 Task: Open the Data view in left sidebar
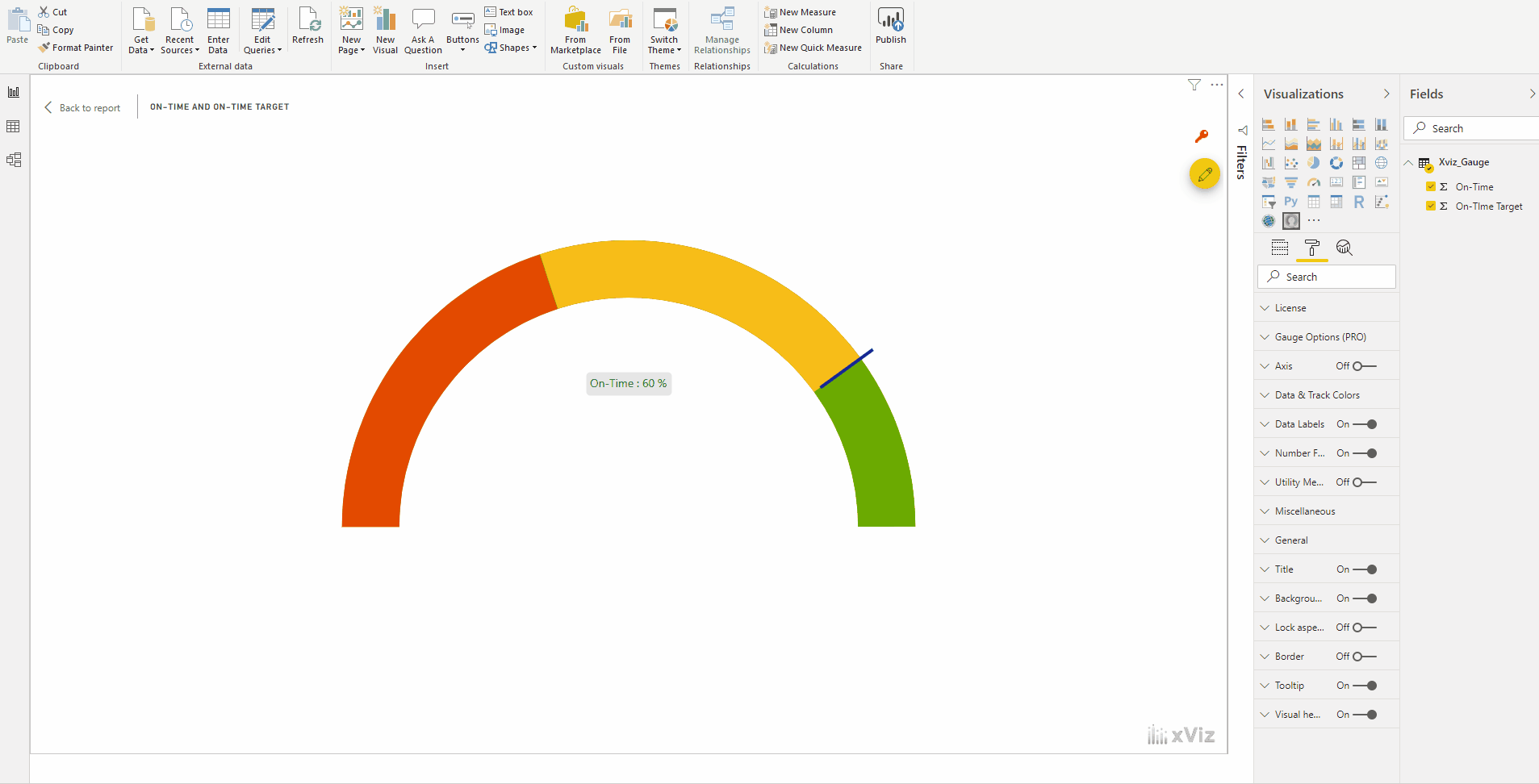click(x=14, y=126)
